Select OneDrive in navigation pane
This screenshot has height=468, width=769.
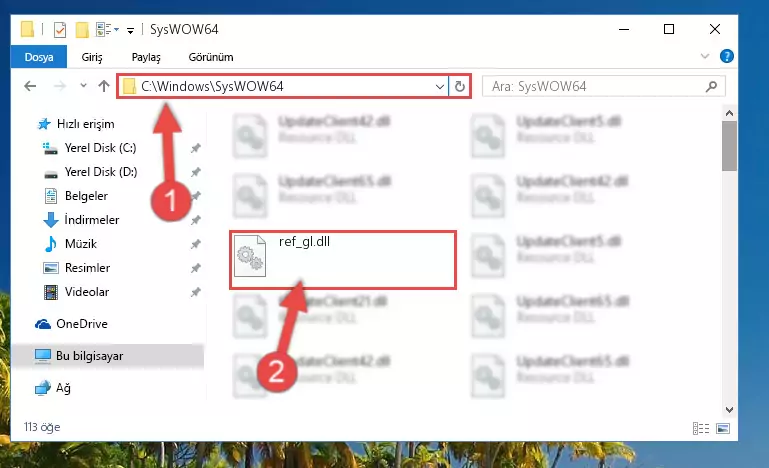(x=71, y=324)
